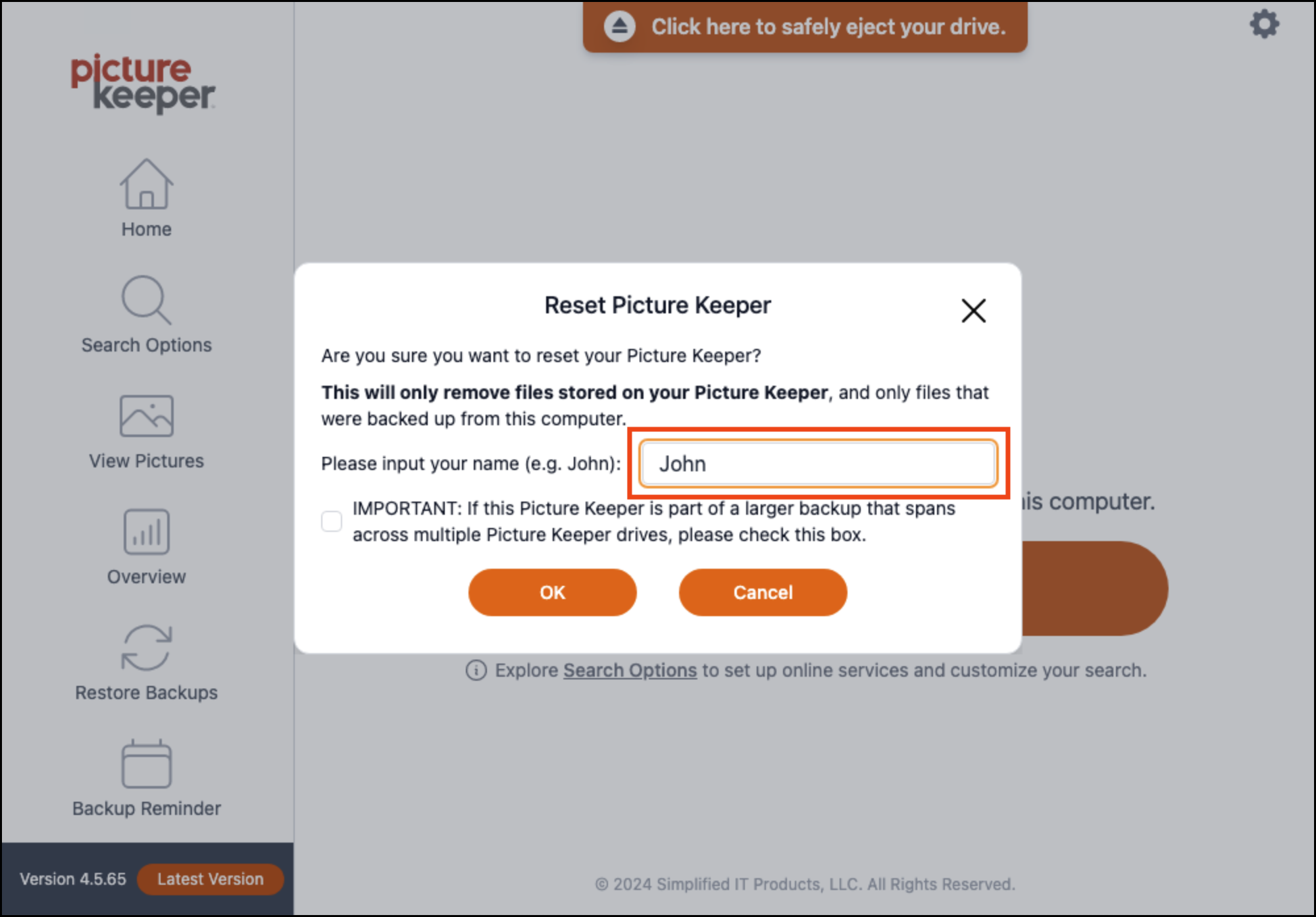Select the Search Options menu label
1316x917 pixels.
coord(146,345)
